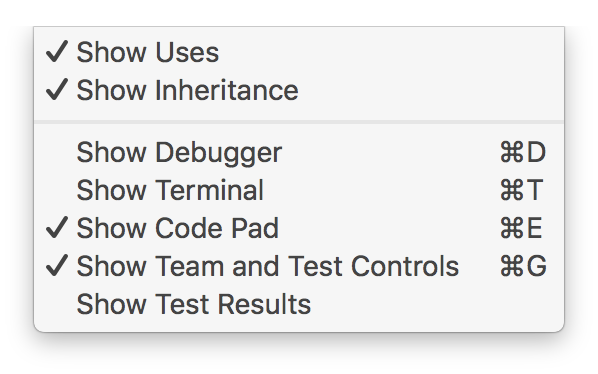This screenshot has width=598, height=374.
Task: Enable the empty check area beside Show Debugger
Action: point(57,152)
